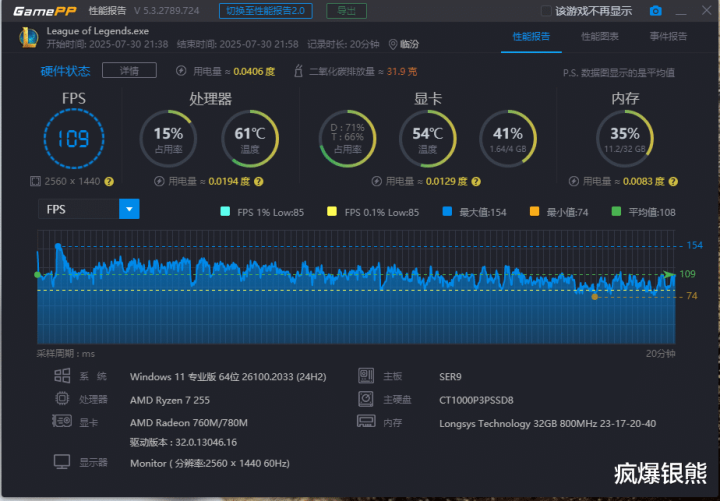Click the CPU 15% usage gauge
The image size is (720, 501).
point(169,138)
